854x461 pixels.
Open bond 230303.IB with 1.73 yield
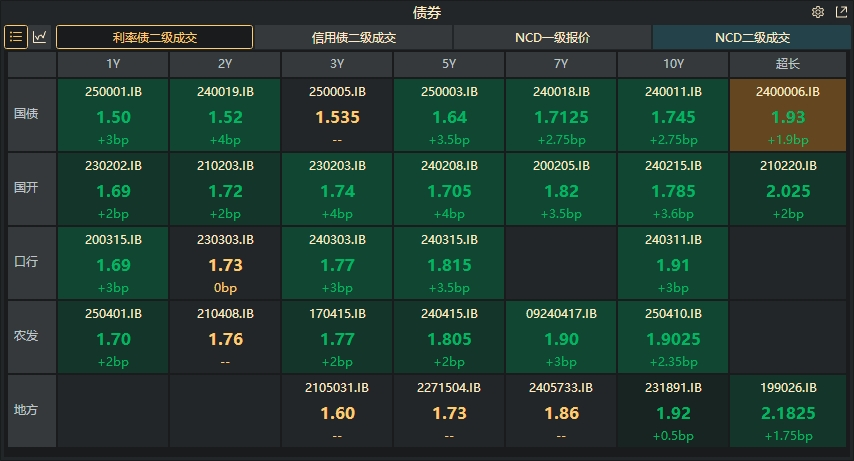pos(225,262)
